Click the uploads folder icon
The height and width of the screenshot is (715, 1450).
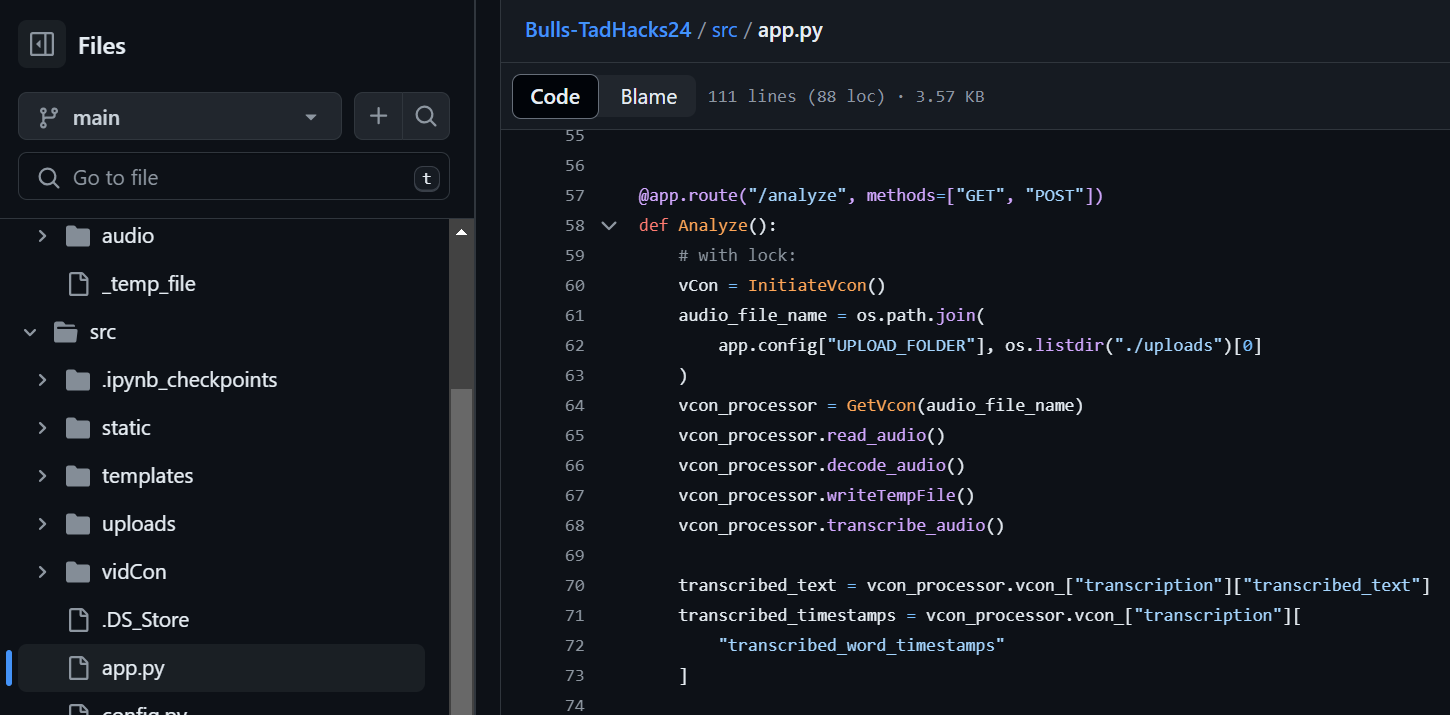pyautogui.click(x=78, y=524)
